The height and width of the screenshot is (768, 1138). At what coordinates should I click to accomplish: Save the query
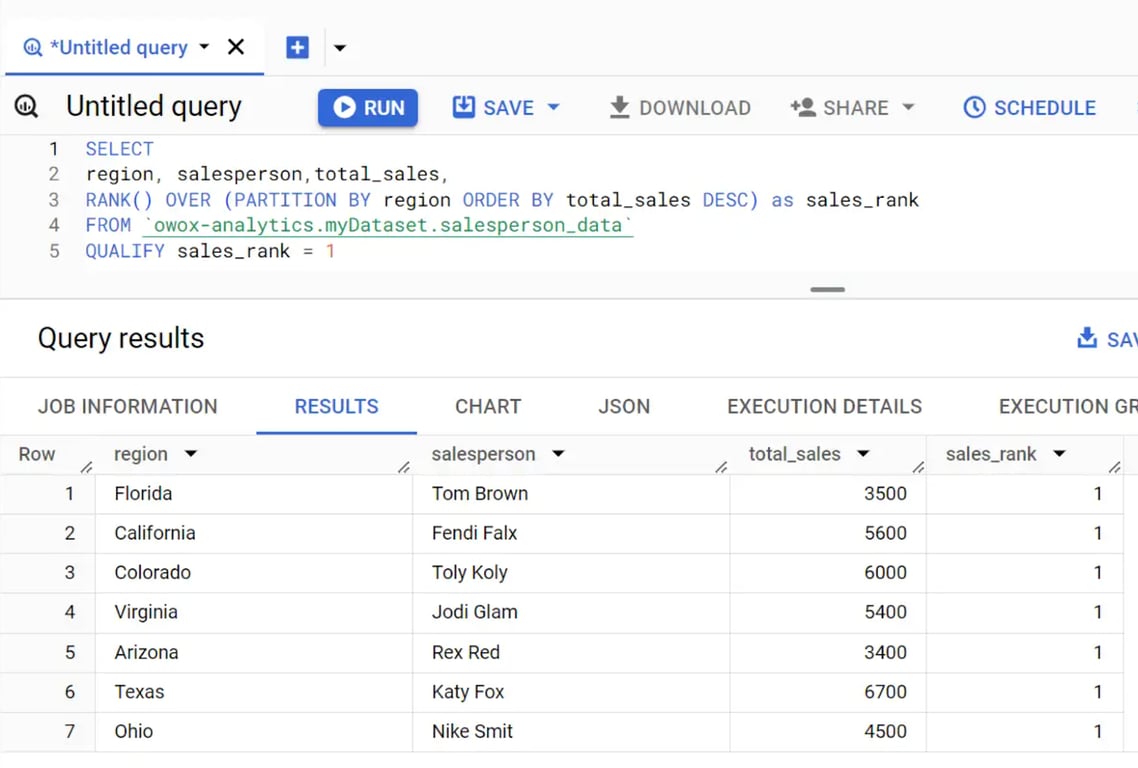[x=494, y=107]
